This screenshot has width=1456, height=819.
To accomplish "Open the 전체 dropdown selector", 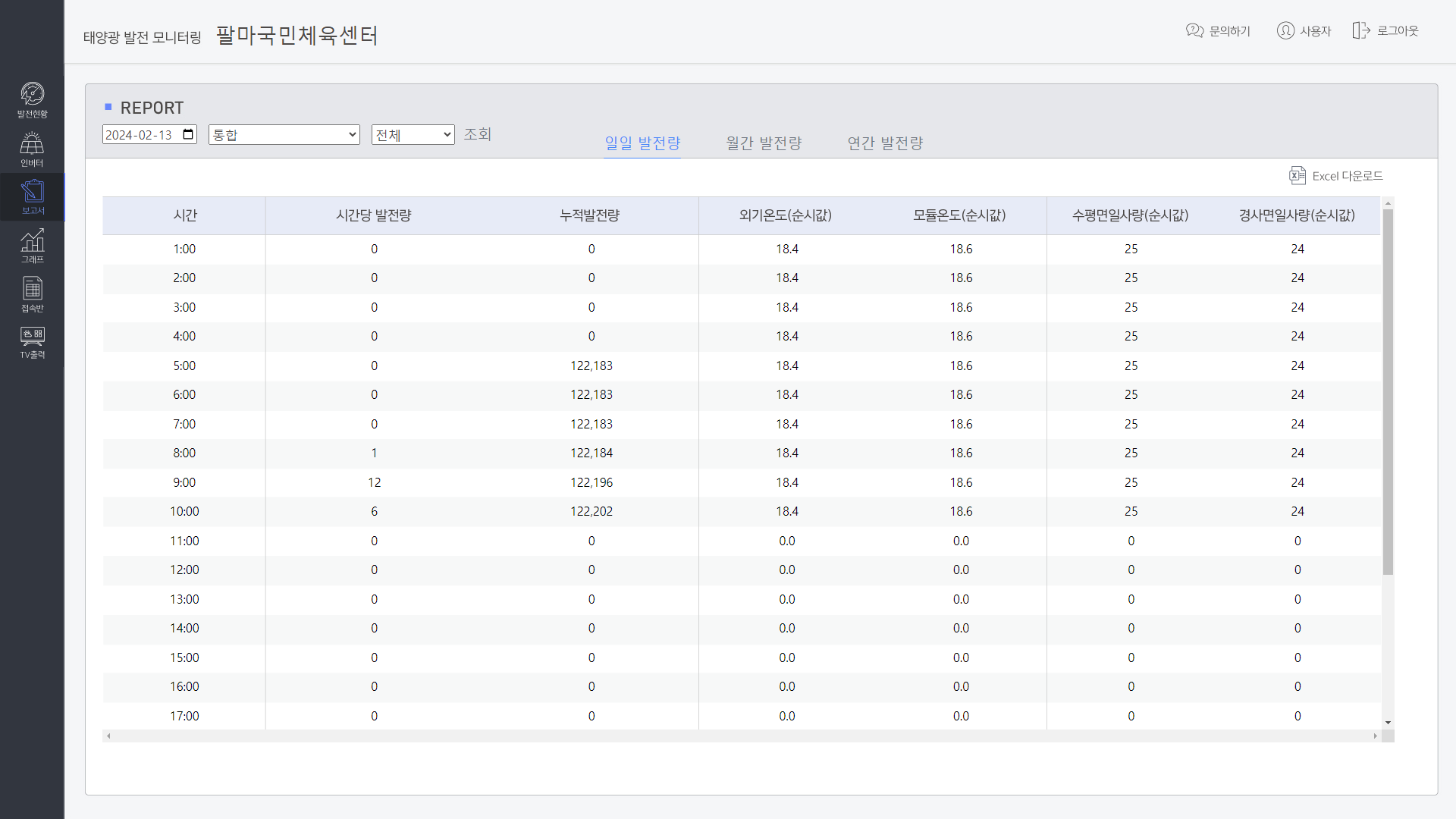I will coord(413,134).
